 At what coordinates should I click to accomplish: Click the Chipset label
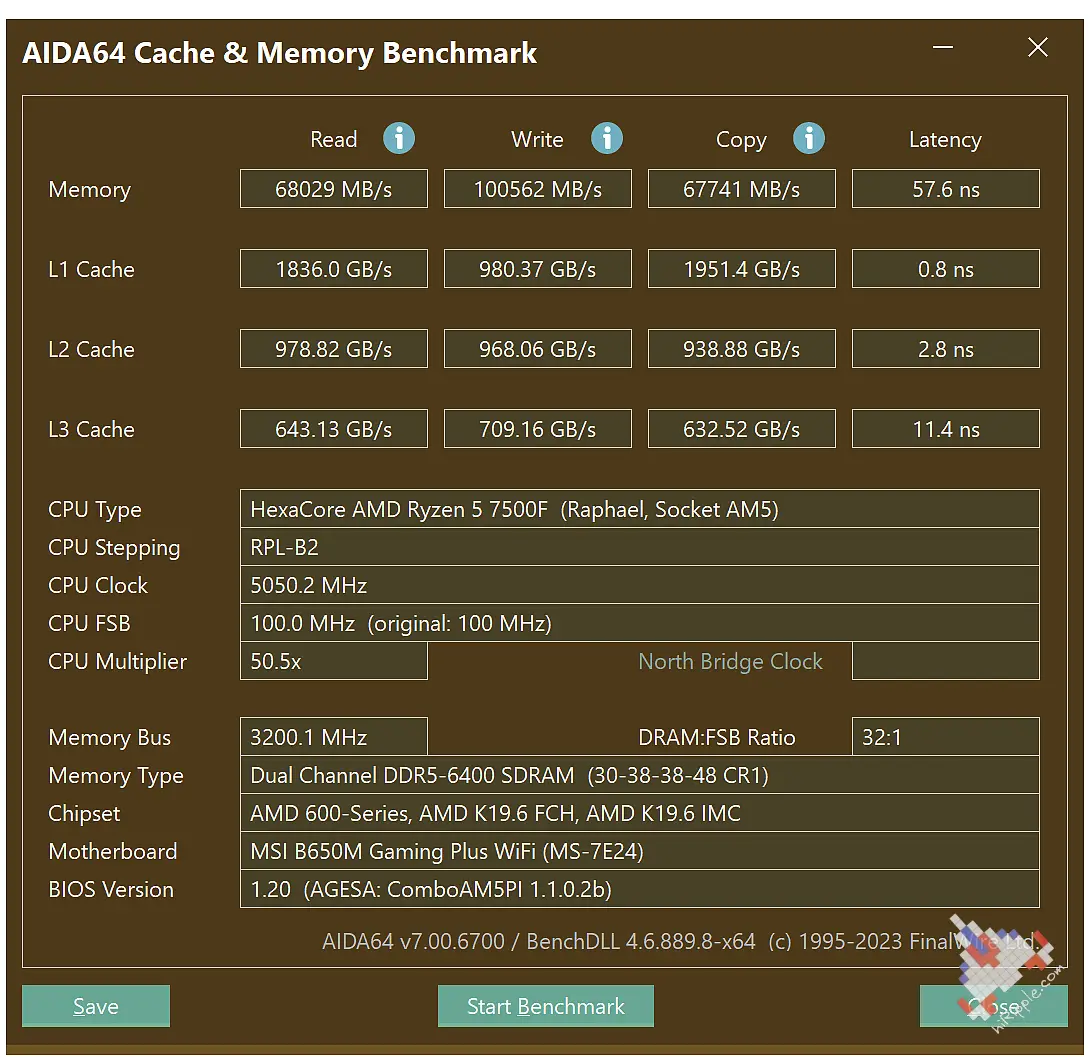[84, 813]
